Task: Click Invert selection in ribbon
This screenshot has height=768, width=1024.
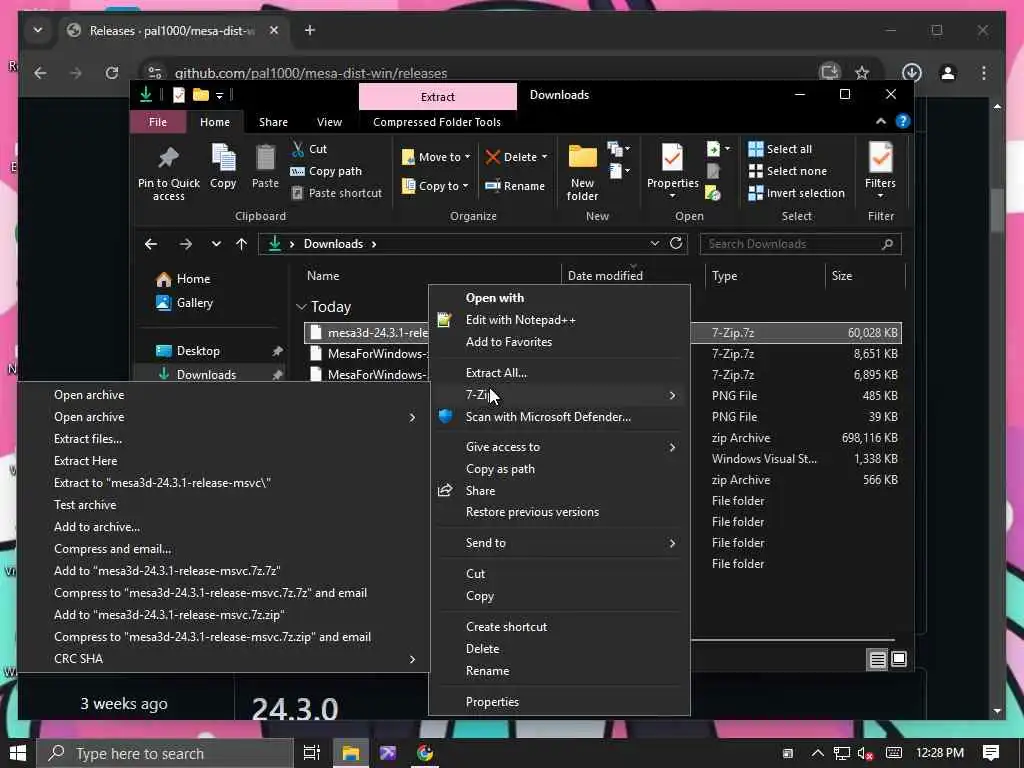Action: [x=796, y=193]
